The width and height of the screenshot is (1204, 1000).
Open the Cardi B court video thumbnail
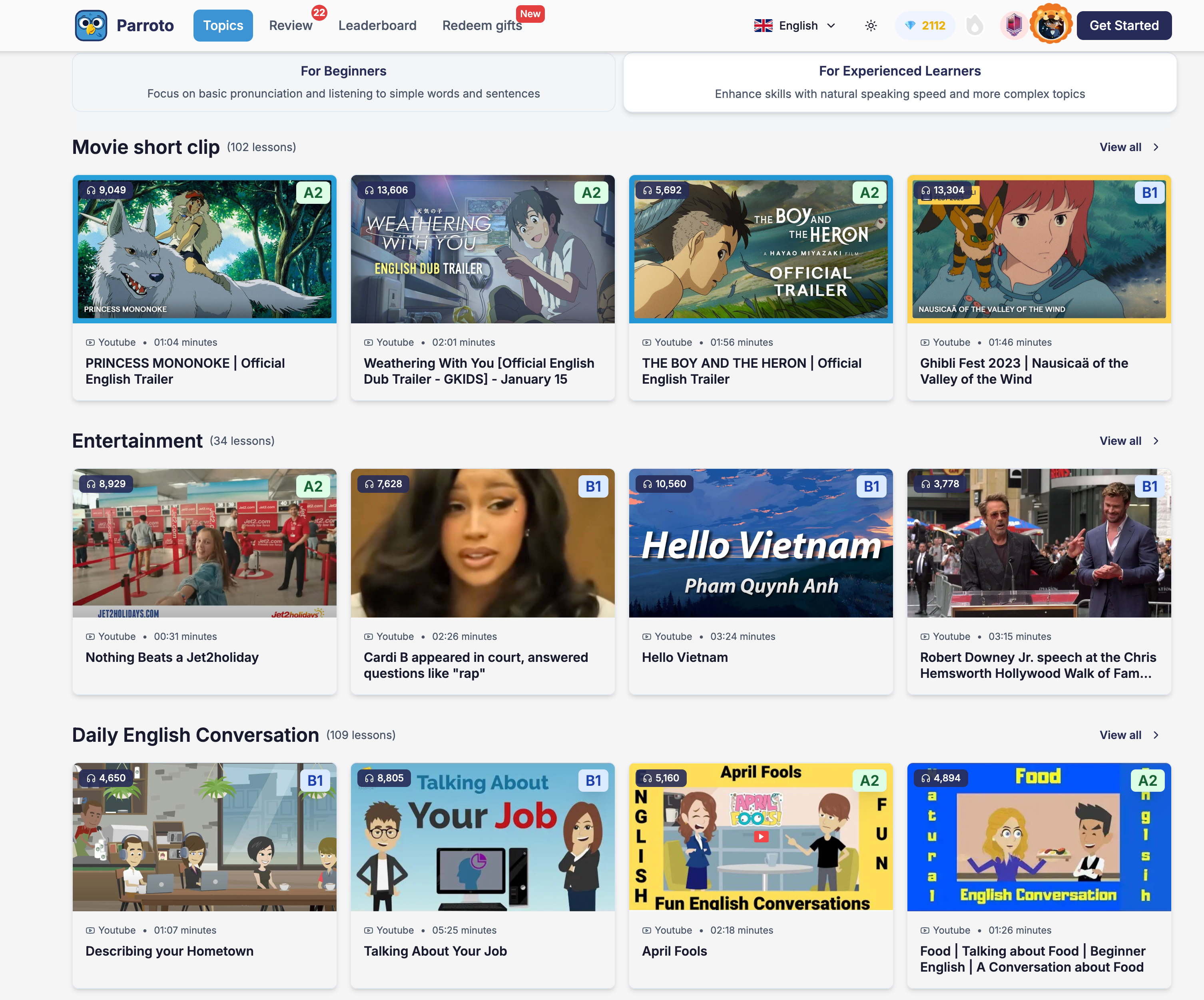tap(483, 543)
